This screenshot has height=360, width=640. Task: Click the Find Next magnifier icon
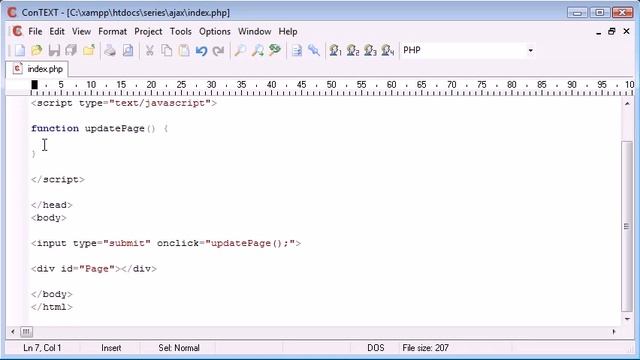[258, 51]
